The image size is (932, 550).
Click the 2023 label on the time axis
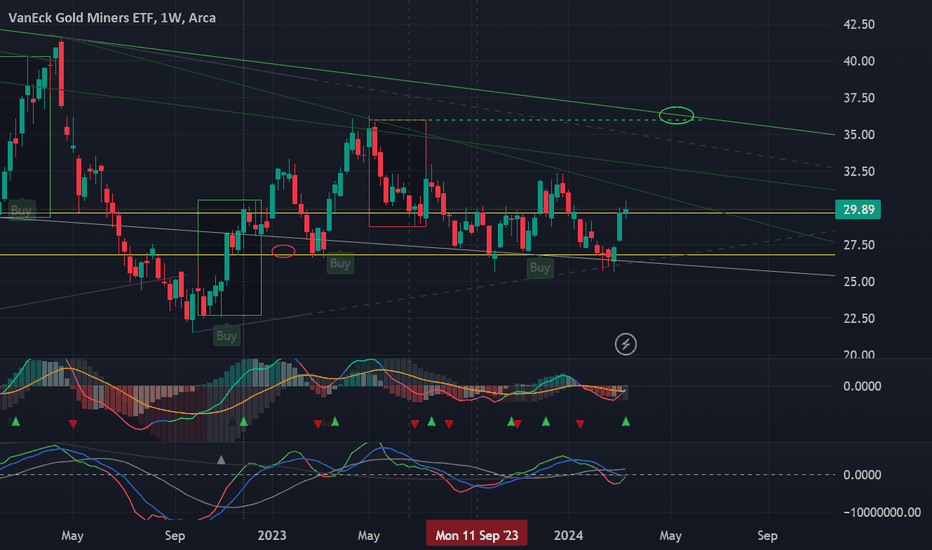272,536
